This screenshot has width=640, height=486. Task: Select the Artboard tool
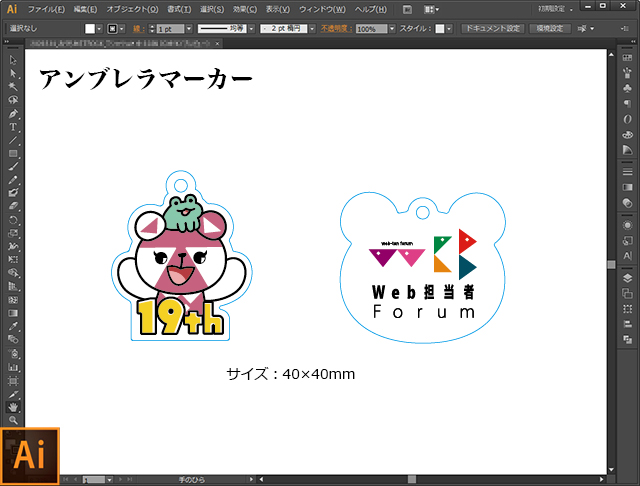[13, 381]
